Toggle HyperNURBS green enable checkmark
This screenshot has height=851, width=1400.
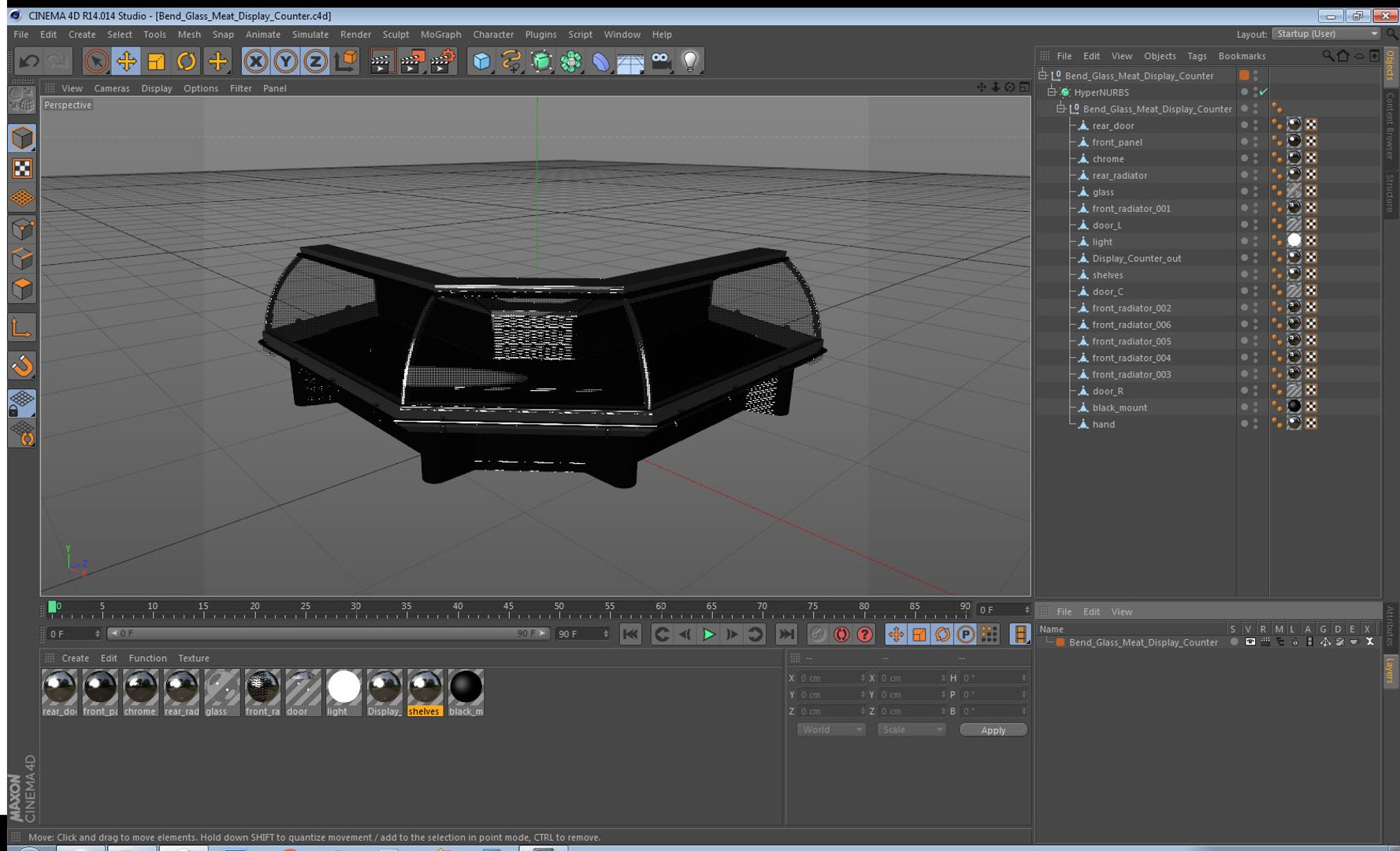(1264, 92)
